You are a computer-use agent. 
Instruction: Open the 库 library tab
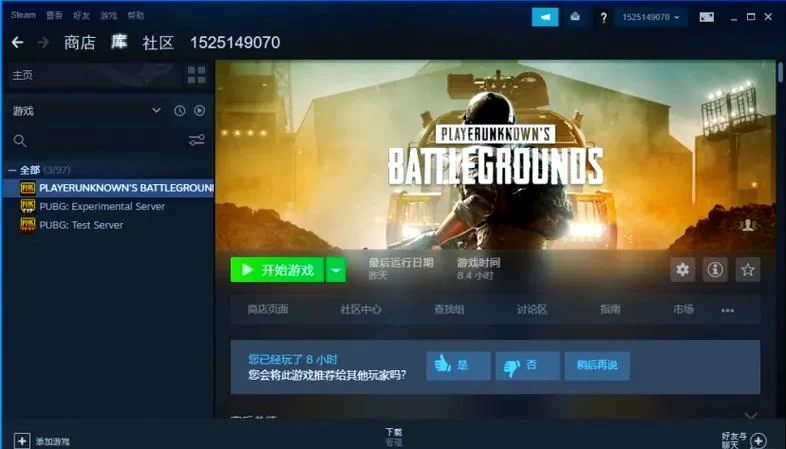pyautogui.click(x=119, y=42)
